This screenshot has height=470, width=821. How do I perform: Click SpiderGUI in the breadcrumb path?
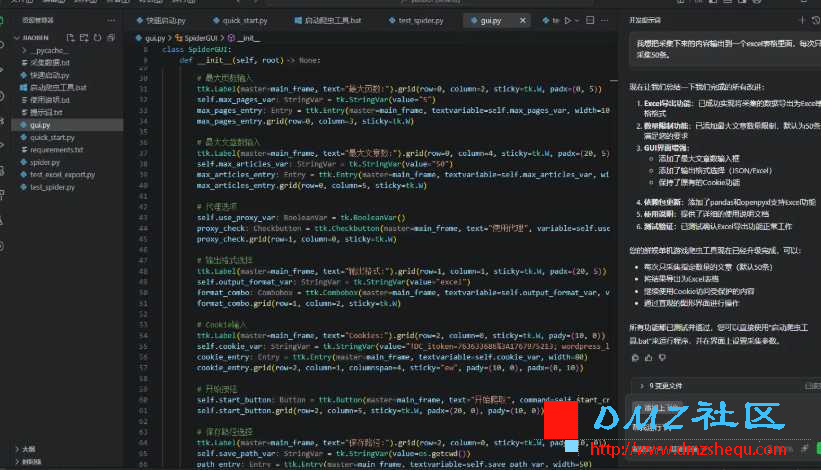205,37
